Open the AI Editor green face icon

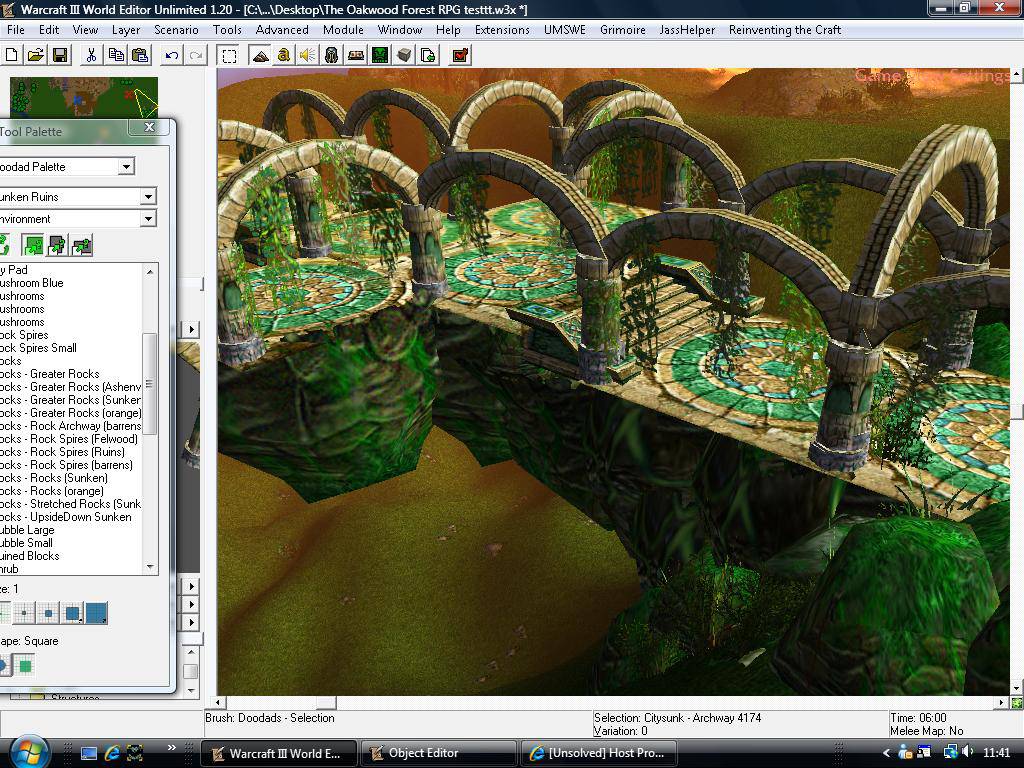pyautogui.click(x=379, y=56)
